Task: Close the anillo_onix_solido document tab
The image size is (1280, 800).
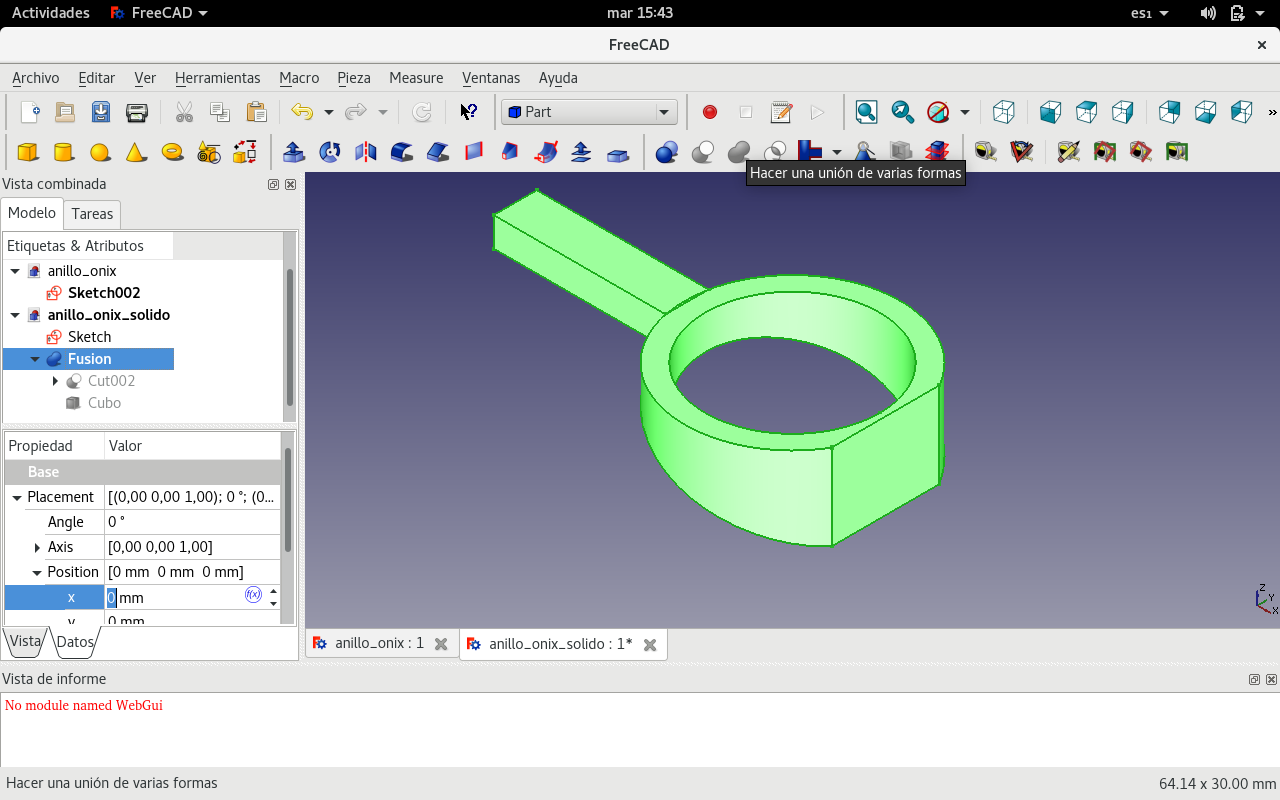Action: 650,645
